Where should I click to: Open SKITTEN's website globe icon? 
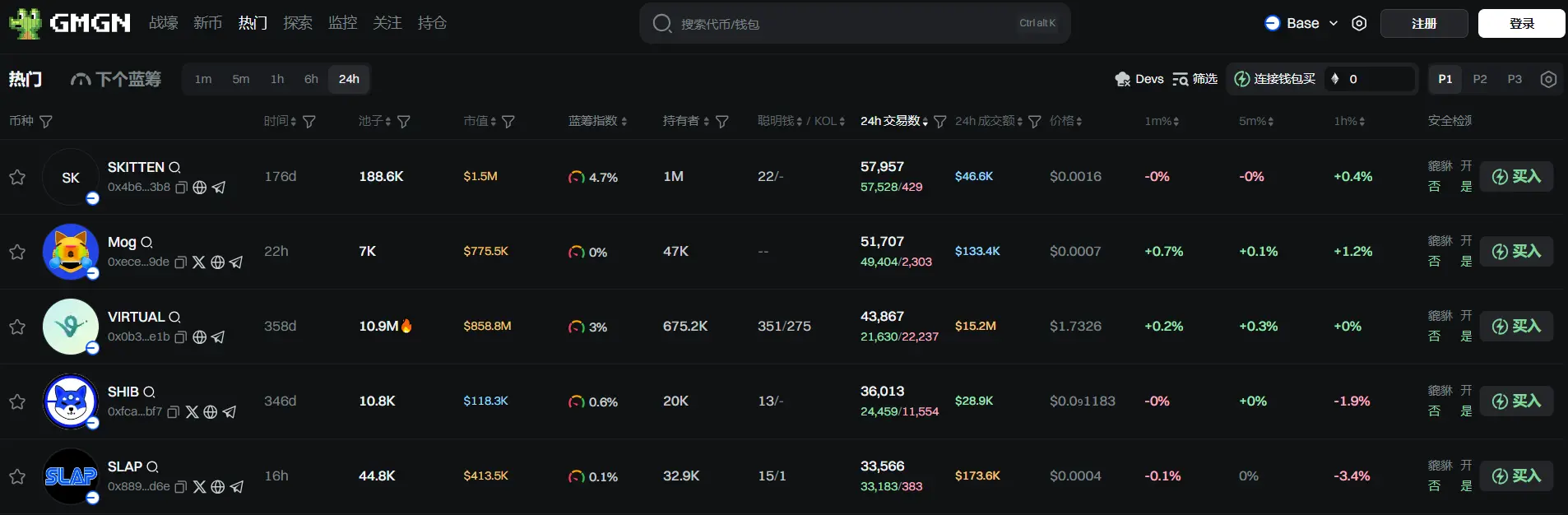pyautogui.click(x=199, y=188)
